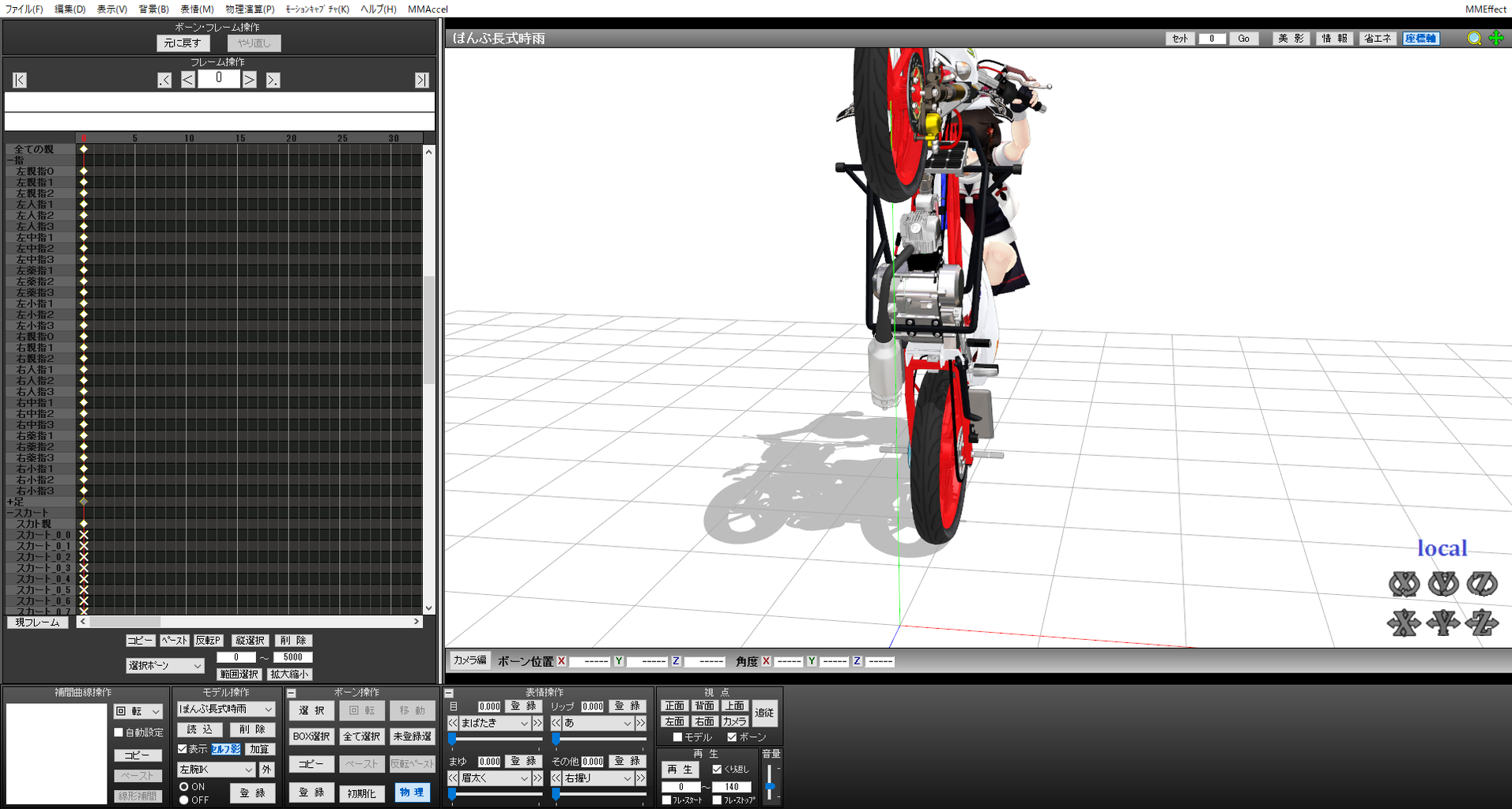Select IK ON radio button
1512x809 pixels.
click(x=184, y=787)
